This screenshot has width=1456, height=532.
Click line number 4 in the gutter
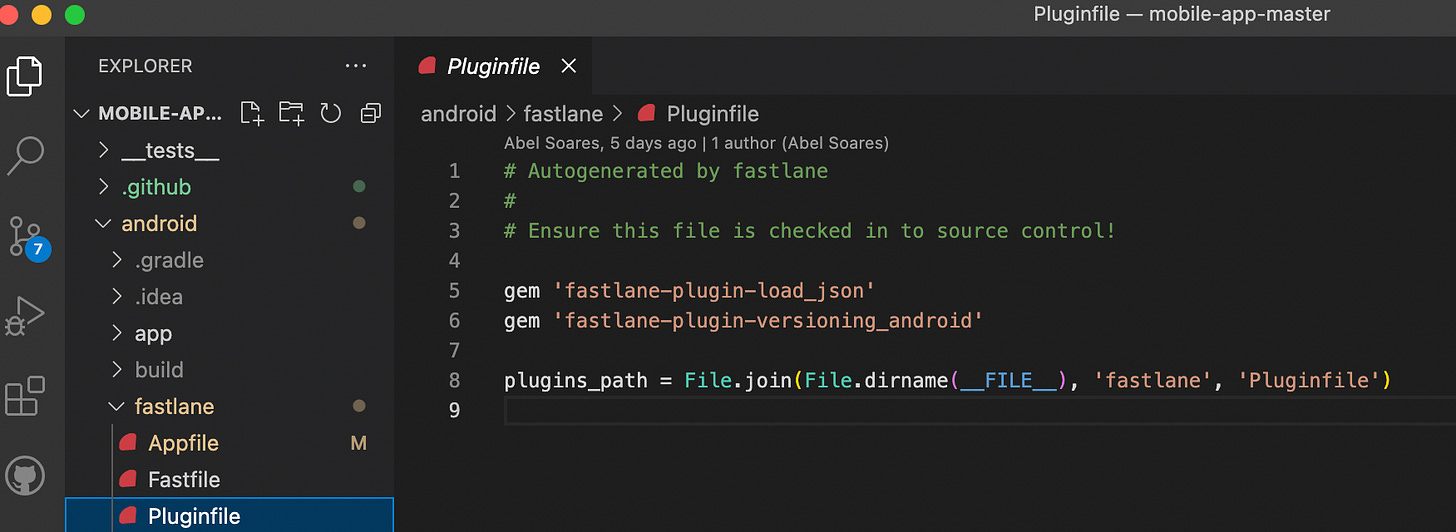click(454, 261)
